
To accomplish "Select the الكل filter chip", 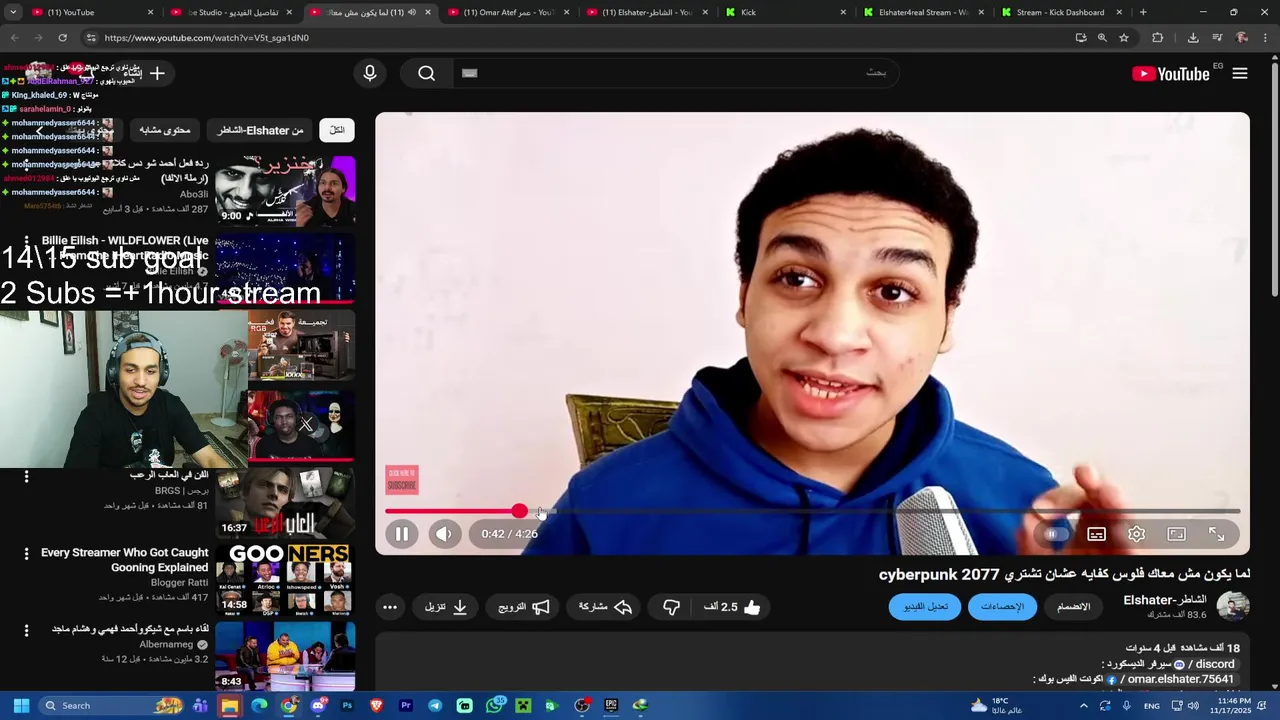I will click(x=337, y=130).
